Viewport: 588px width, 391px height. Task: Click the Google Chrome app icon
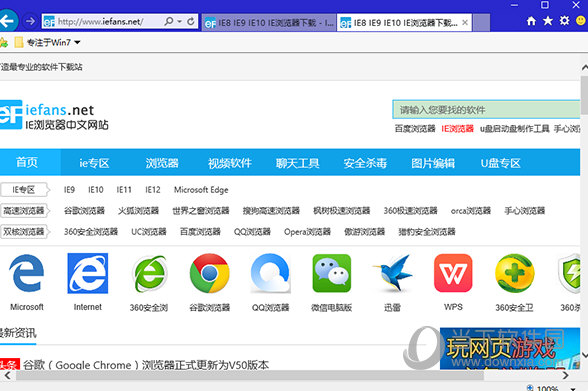210,273
